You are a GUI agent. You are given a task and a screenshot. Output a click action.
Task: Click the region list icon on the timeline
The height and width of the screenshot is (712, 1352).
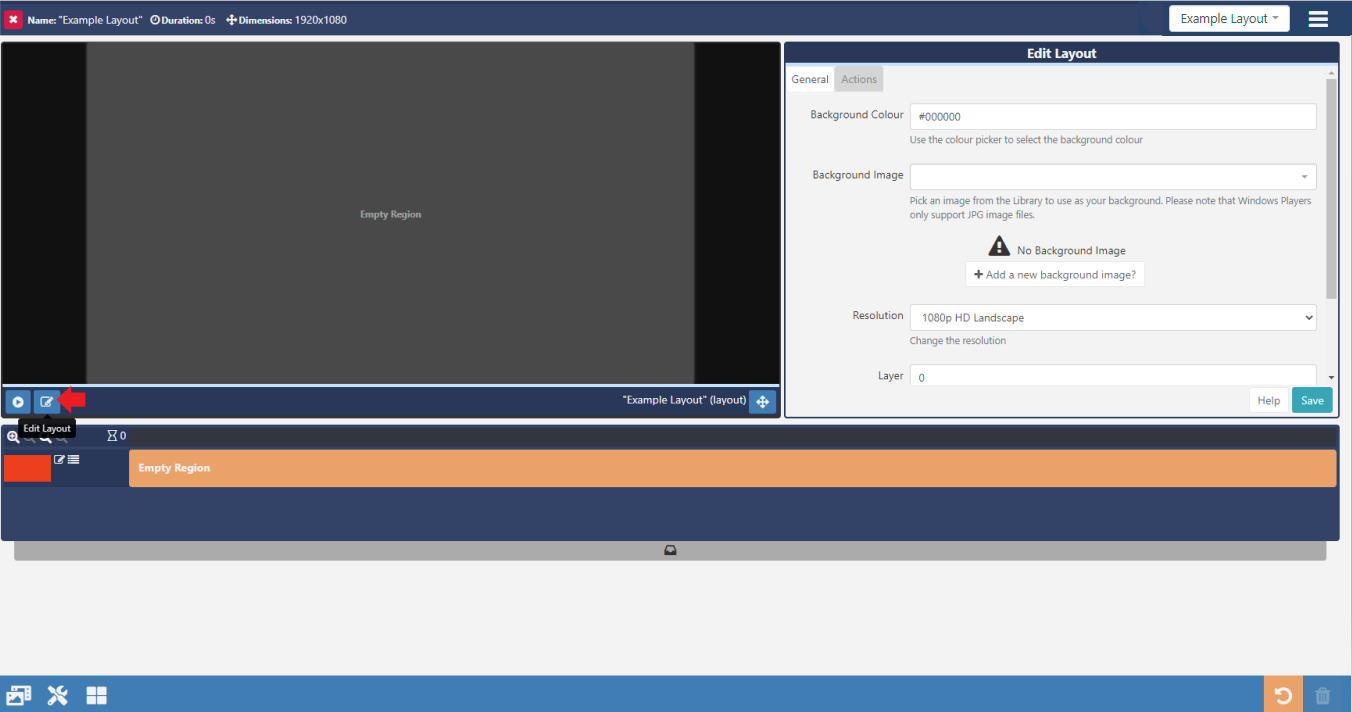[72, 459]
